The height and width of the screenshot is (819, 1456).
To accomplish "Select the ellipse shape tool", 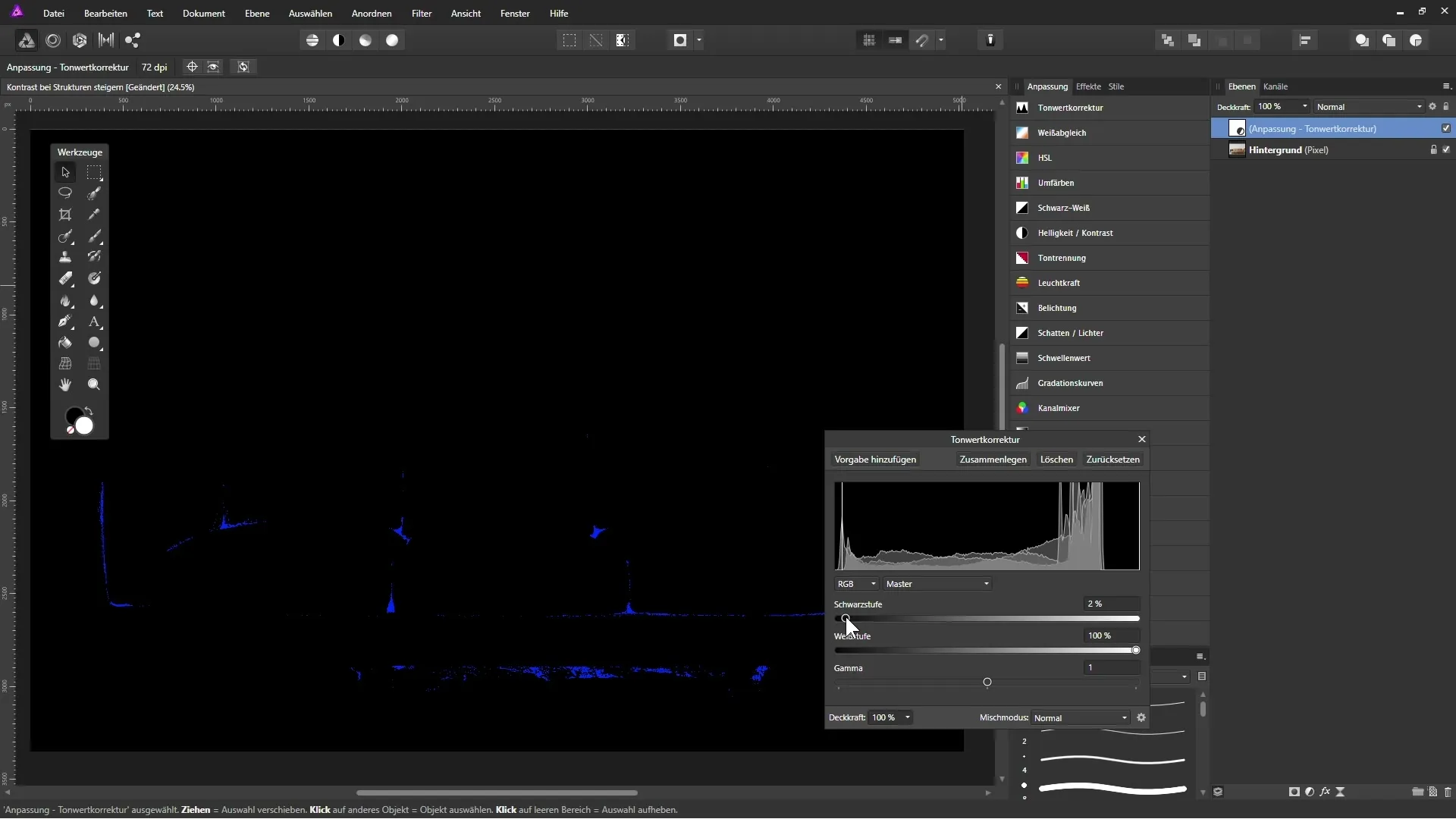I will click(94, 343).
